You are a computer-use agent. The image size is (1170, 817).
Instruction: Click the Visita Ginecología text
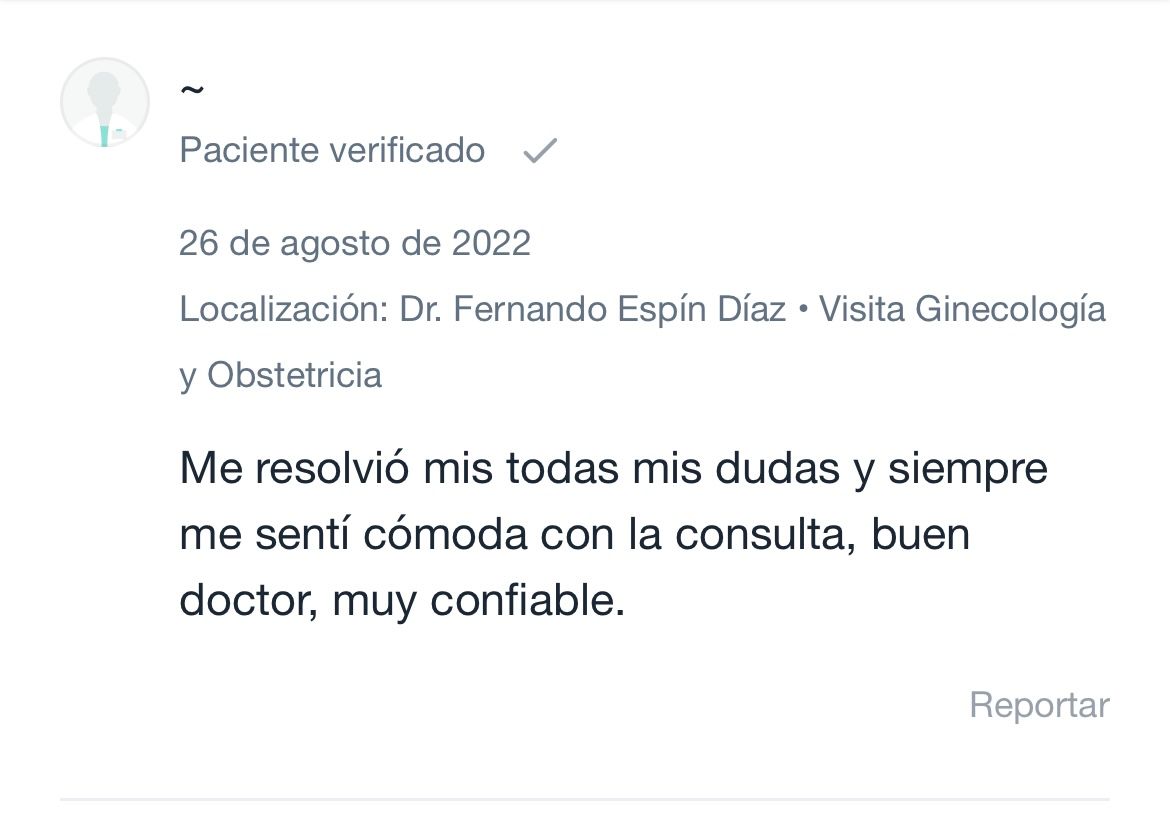(963, 310)
